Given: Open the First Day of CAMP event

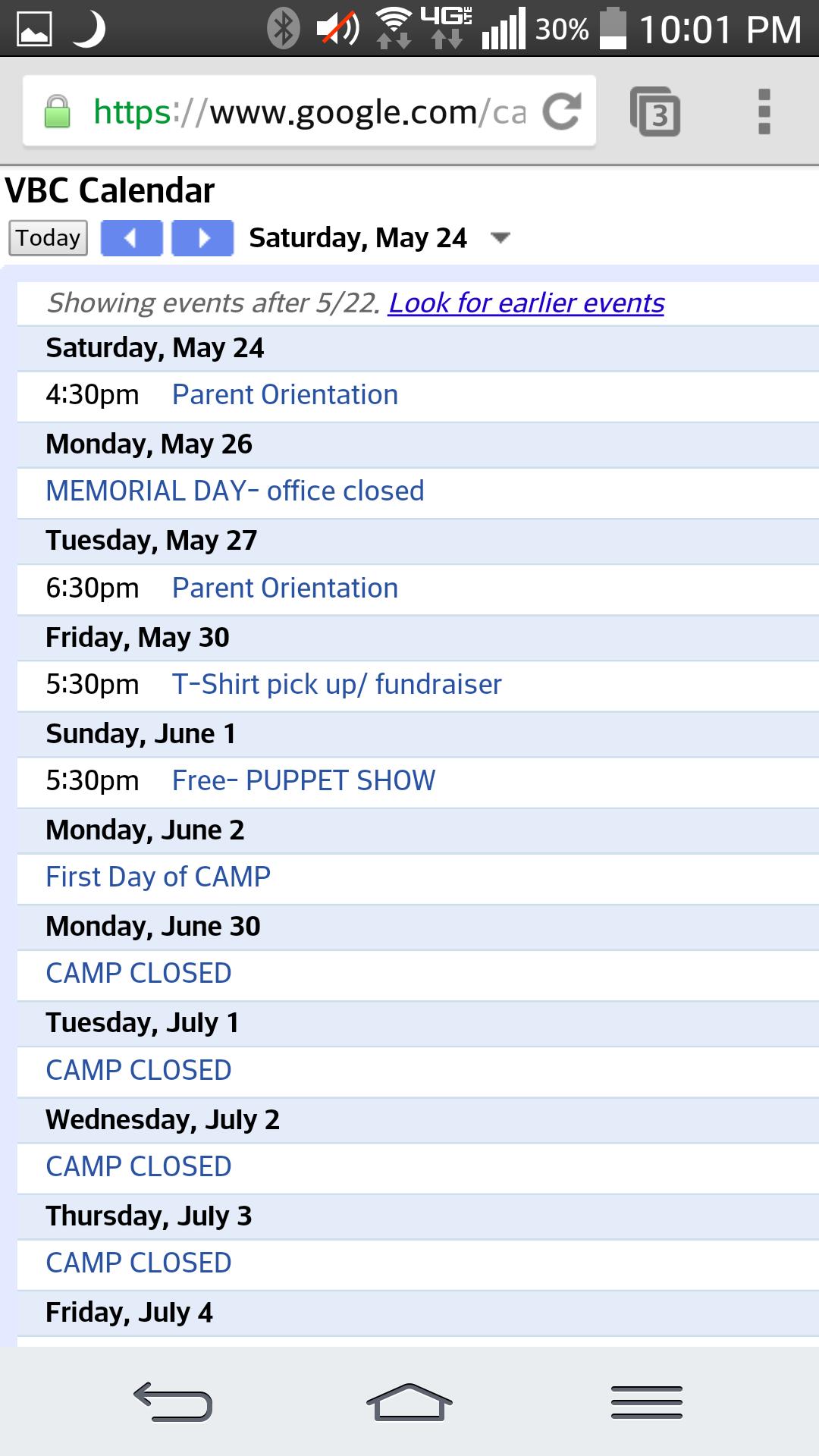Looking at the screenshot, I should pyautogui.click(x=158, y=877).
